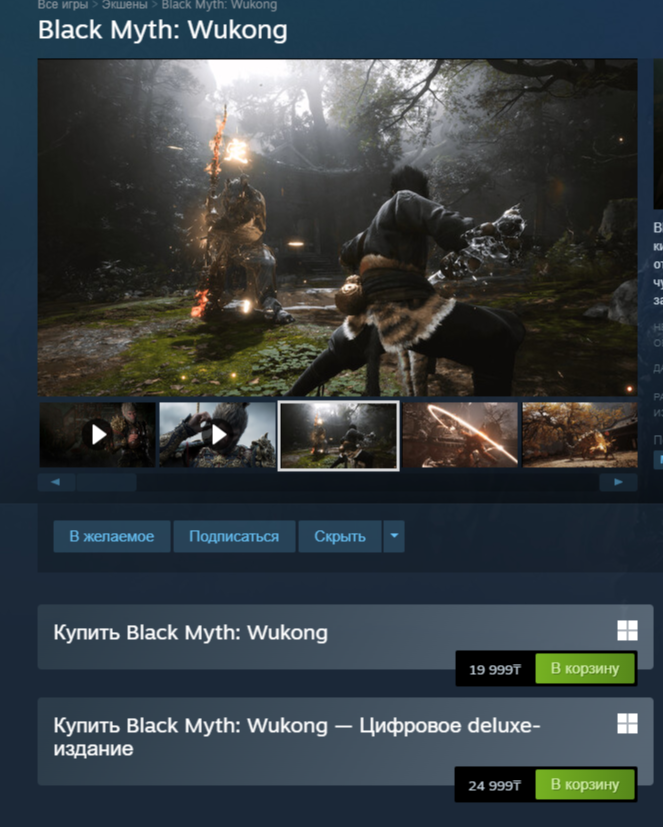The height and width of the screenshot is (827, 663).
Task: Click 'Black Myth: Wukong' breadcrumb link
Action: [219, 5]
